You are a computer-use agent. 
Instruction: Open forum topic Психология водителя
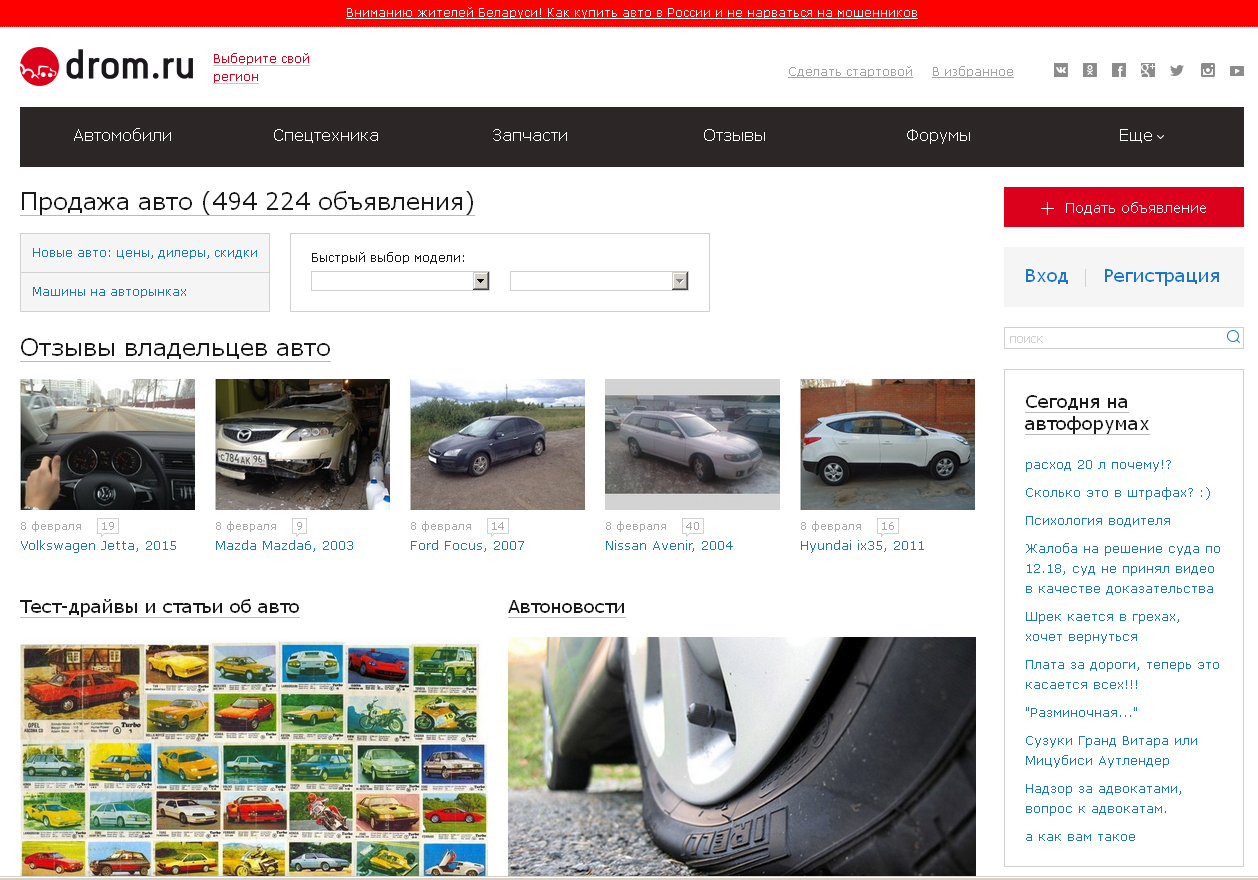tap(1098, 521)
